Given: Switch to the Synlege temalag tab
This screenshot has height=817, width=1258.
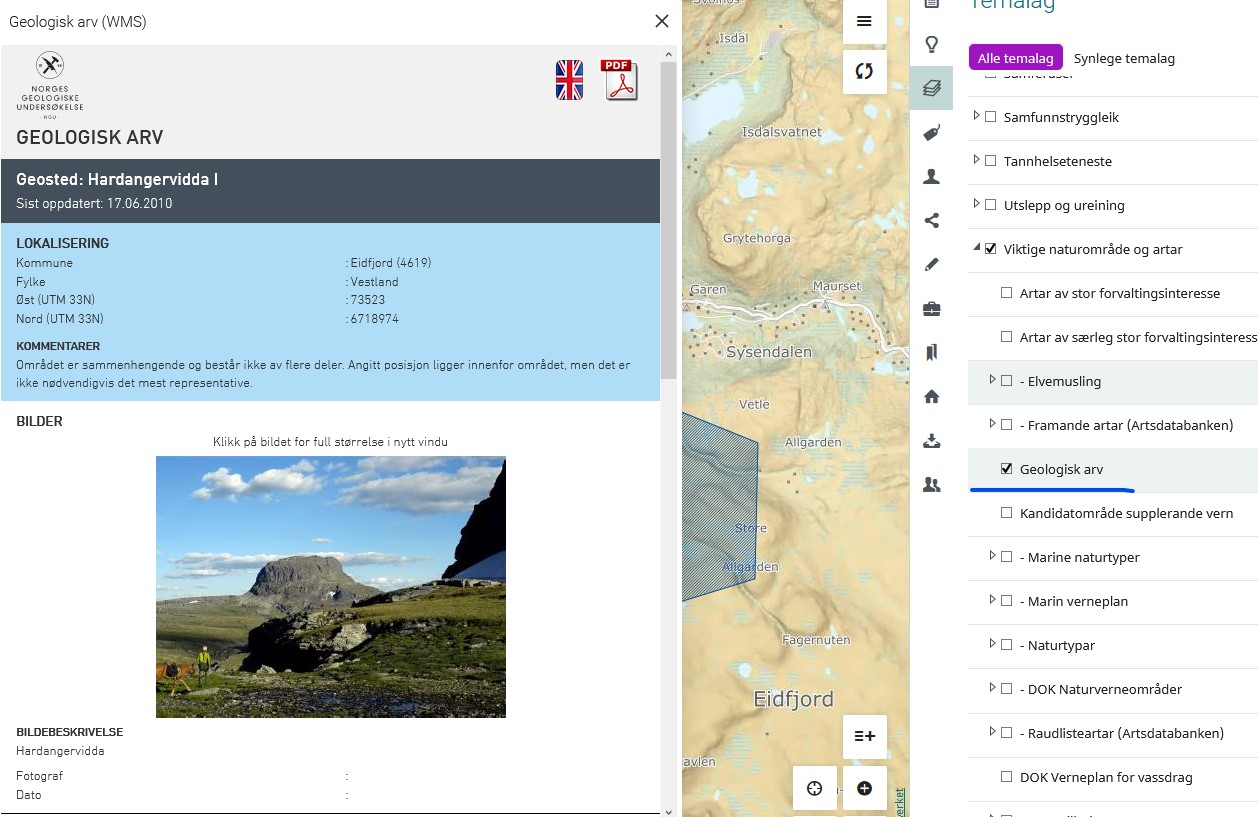Looking at the screenshot, I should coord(1124,58).
